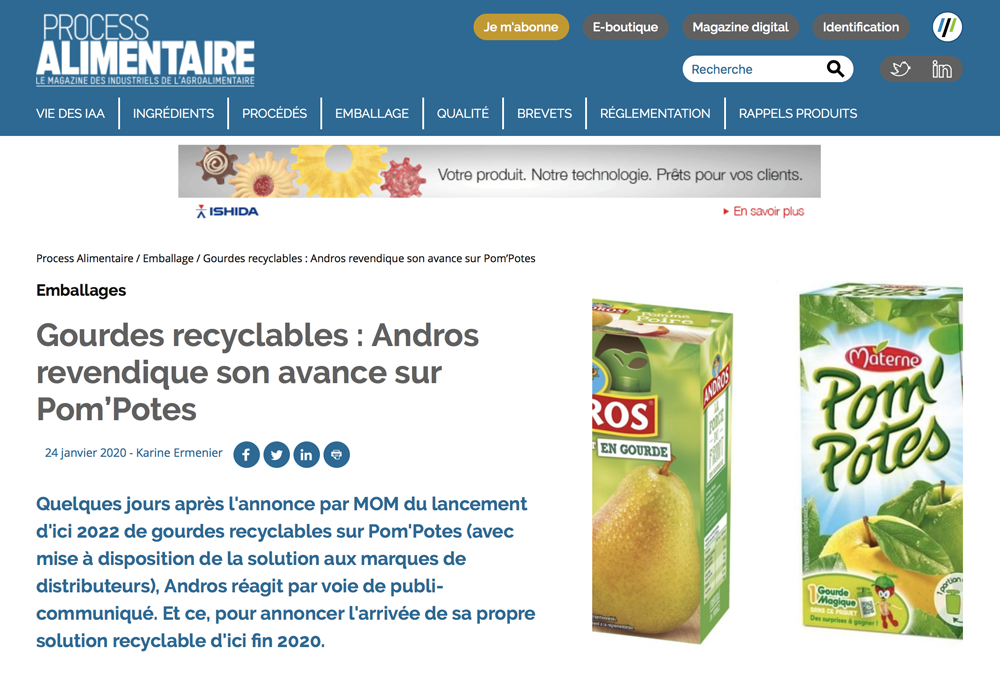Image resolution: width=1000 pixels, height=678 pixels.
Task: Open the Twitter icon in header
Action: point(900,69)
